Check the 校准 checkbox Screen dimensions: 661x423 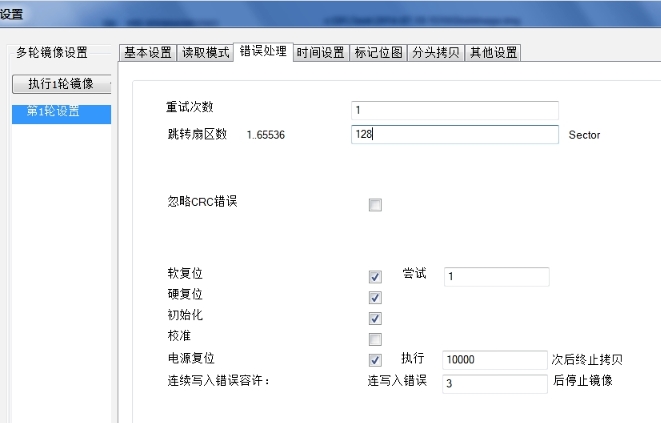pos(376,340)
